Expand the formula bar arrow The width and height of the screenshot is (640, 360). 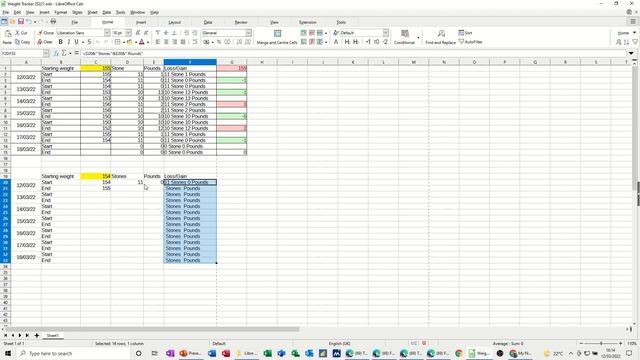[x=631, y=53]
